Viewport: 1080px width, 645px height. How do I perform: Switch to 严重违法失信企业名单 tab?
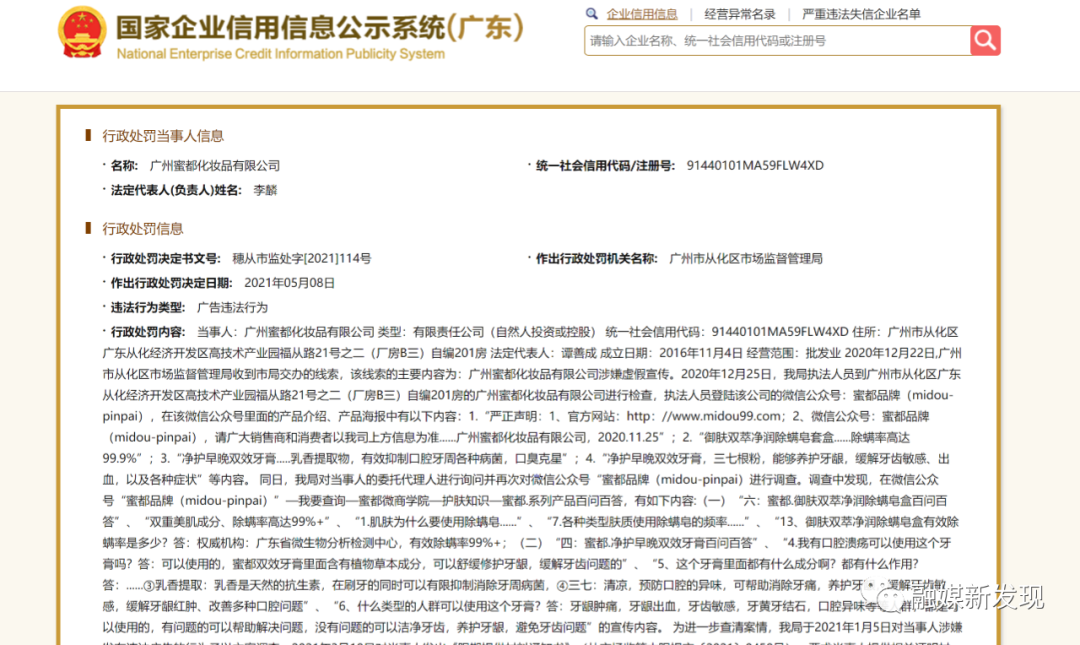862,14
